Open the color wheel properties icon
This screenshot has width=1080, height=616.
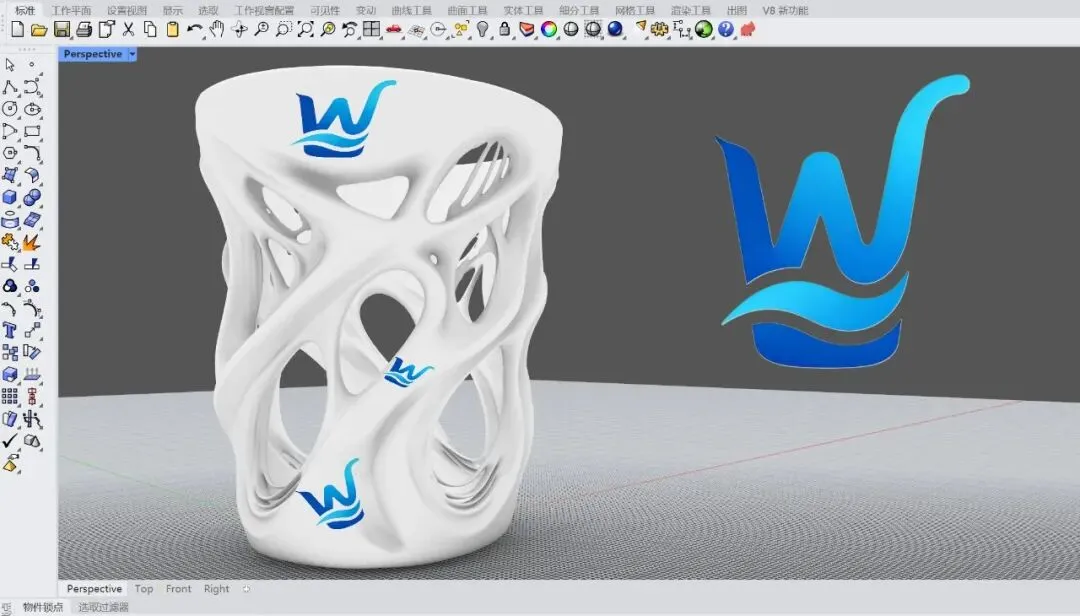tap(549, 29)
